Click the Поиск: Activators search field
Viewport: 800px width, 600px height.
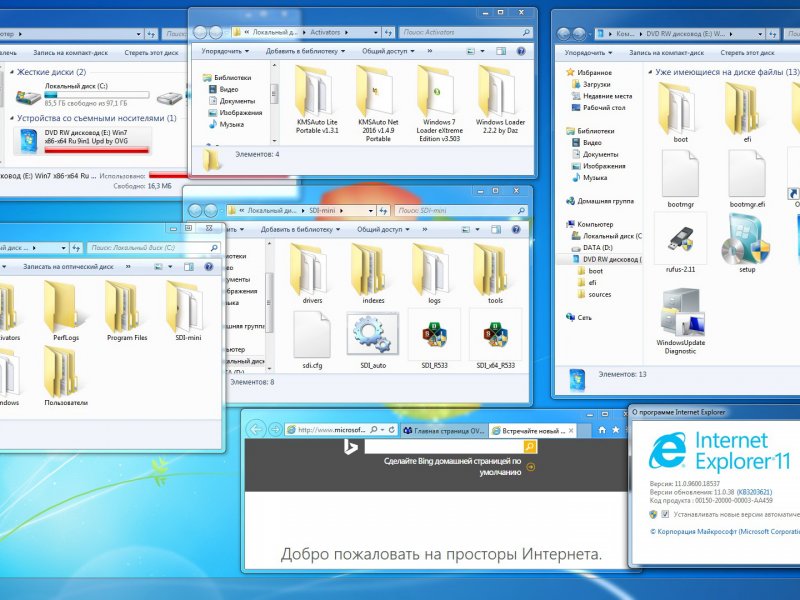point(466,32)
